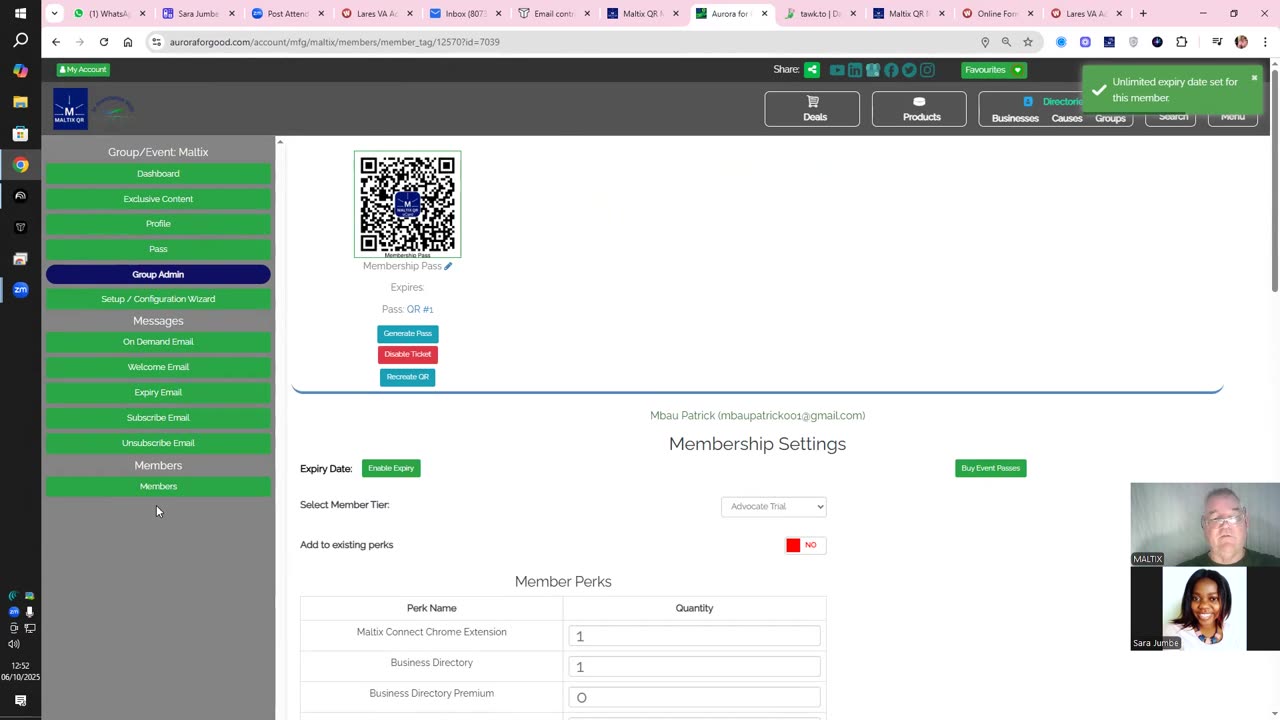Dismiss the Unlimited expiry notification

coord(1254,78)
